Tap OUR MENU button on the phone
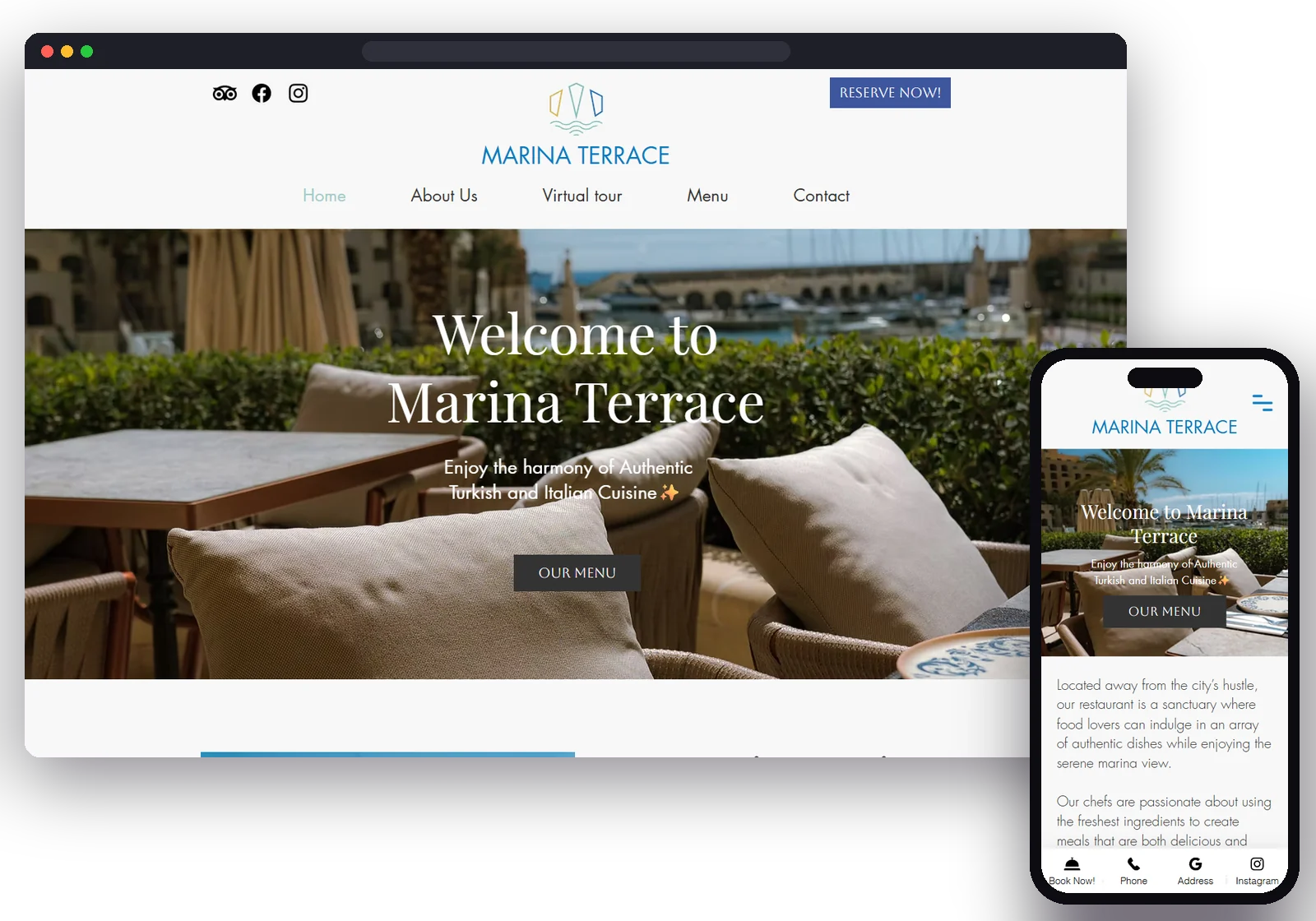This screenshot has width=1316, height=921. (x=1165, y=612)
